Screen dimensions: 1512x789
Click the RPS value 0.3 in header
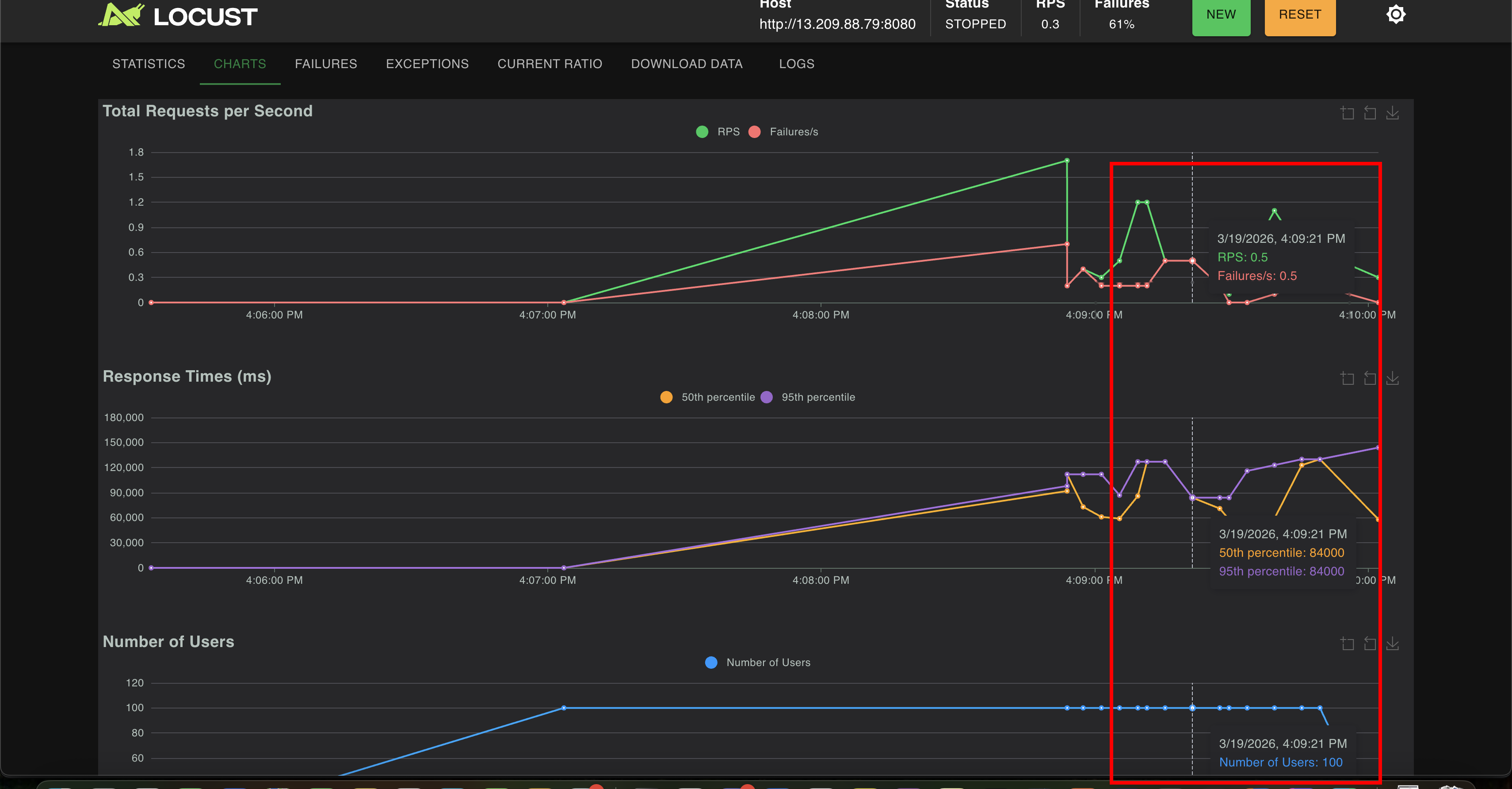pos(1050,24)
